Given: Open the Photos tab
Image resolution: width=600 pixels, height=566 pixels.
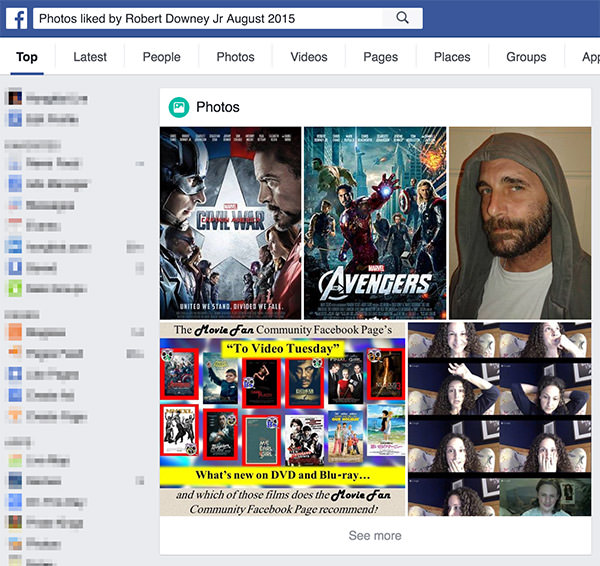Looking at the screenshot, I should (235, 57).
